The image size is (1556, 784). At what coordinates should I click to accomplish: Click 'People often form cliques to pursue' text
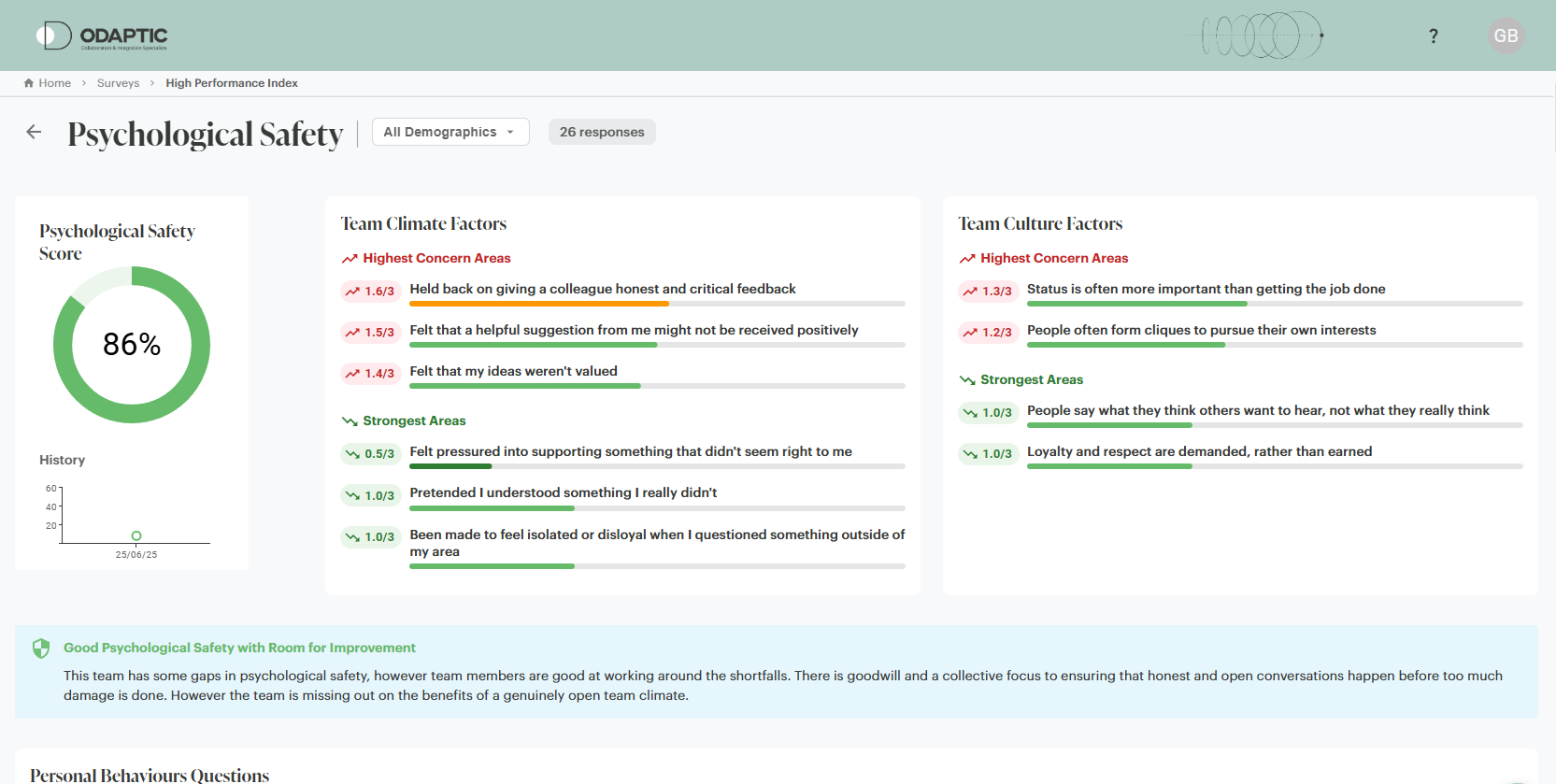pos(1201,330)
